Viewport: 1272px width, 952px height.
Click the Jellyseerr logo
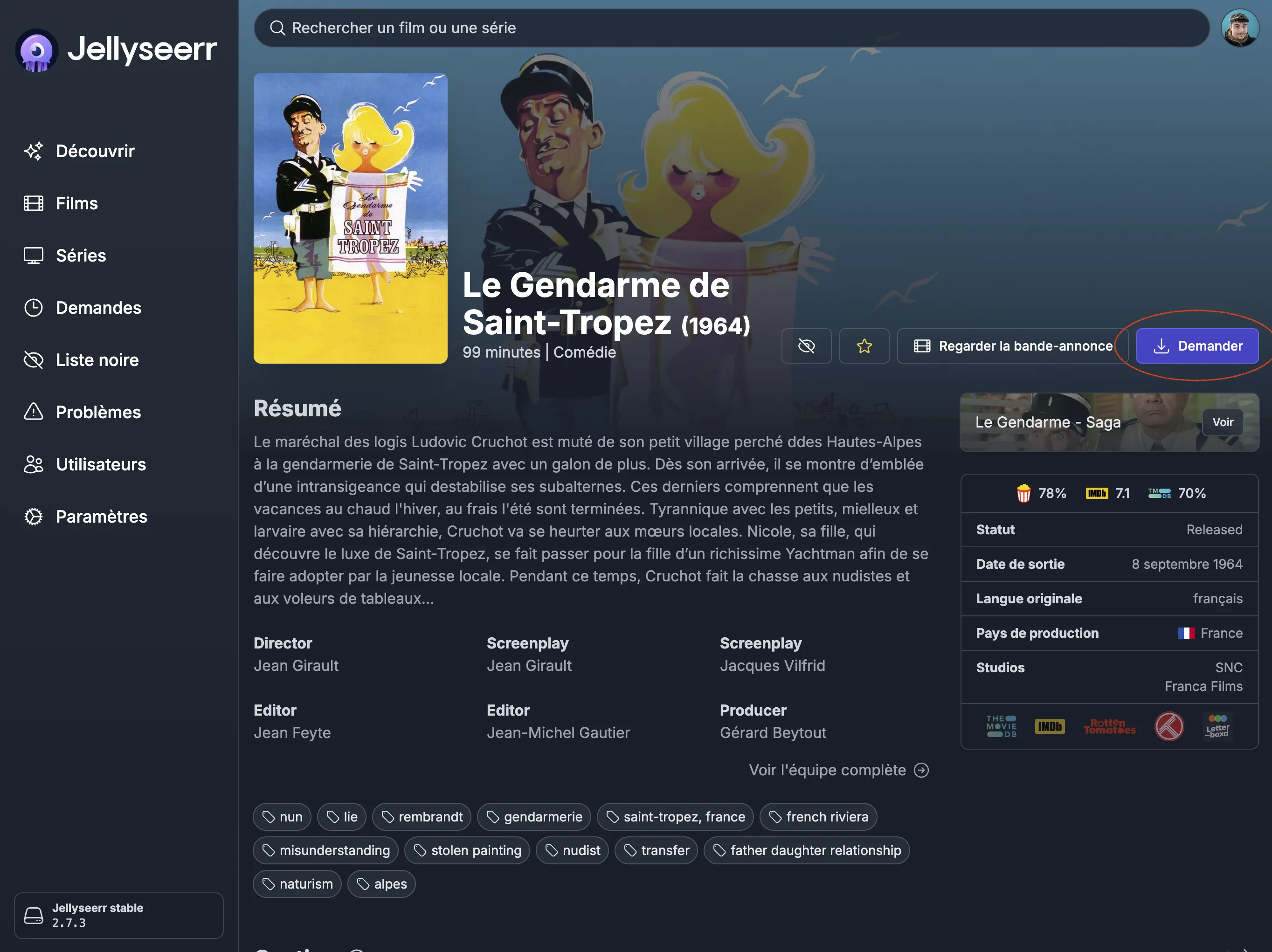tap(117, 49)
